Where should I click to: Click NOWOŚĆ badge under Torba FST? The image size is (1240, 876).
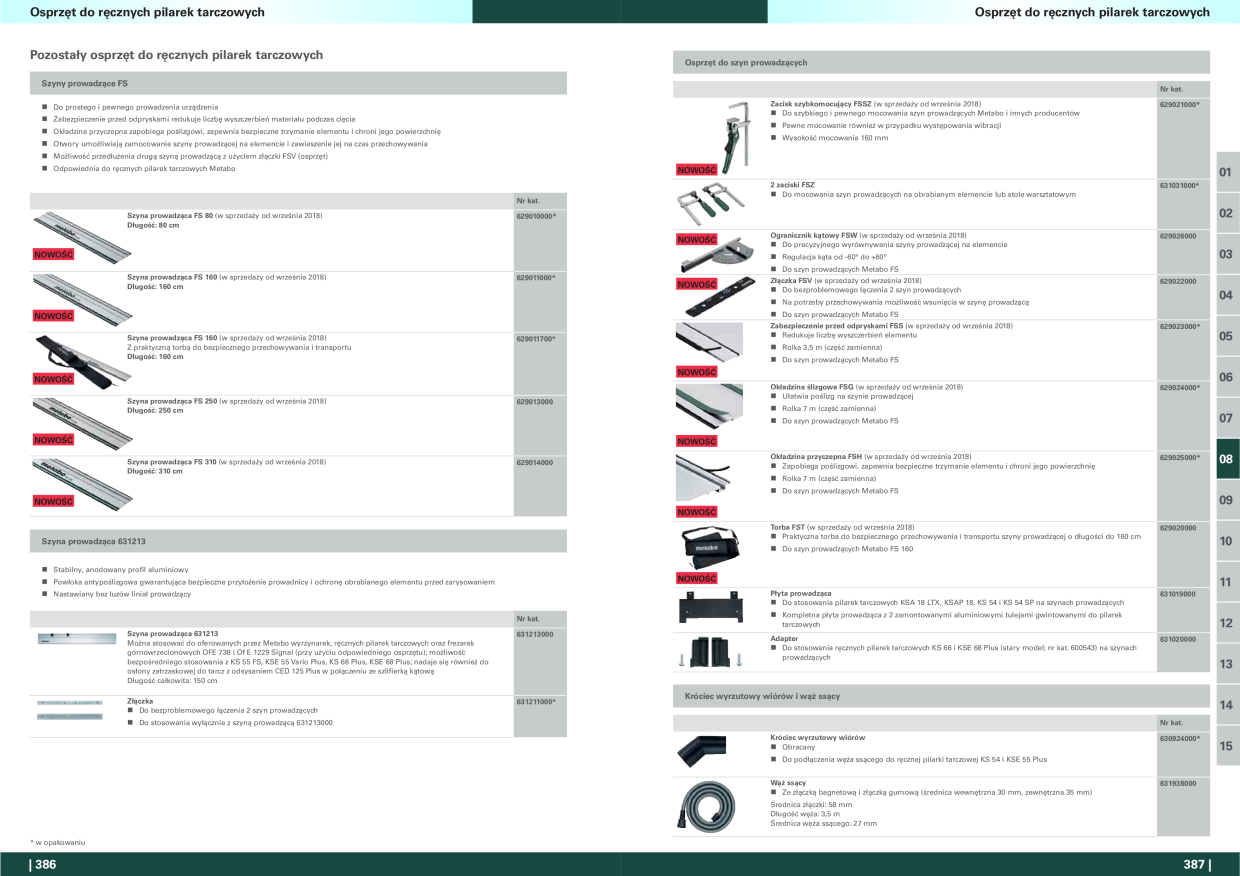tap(697, 579)
